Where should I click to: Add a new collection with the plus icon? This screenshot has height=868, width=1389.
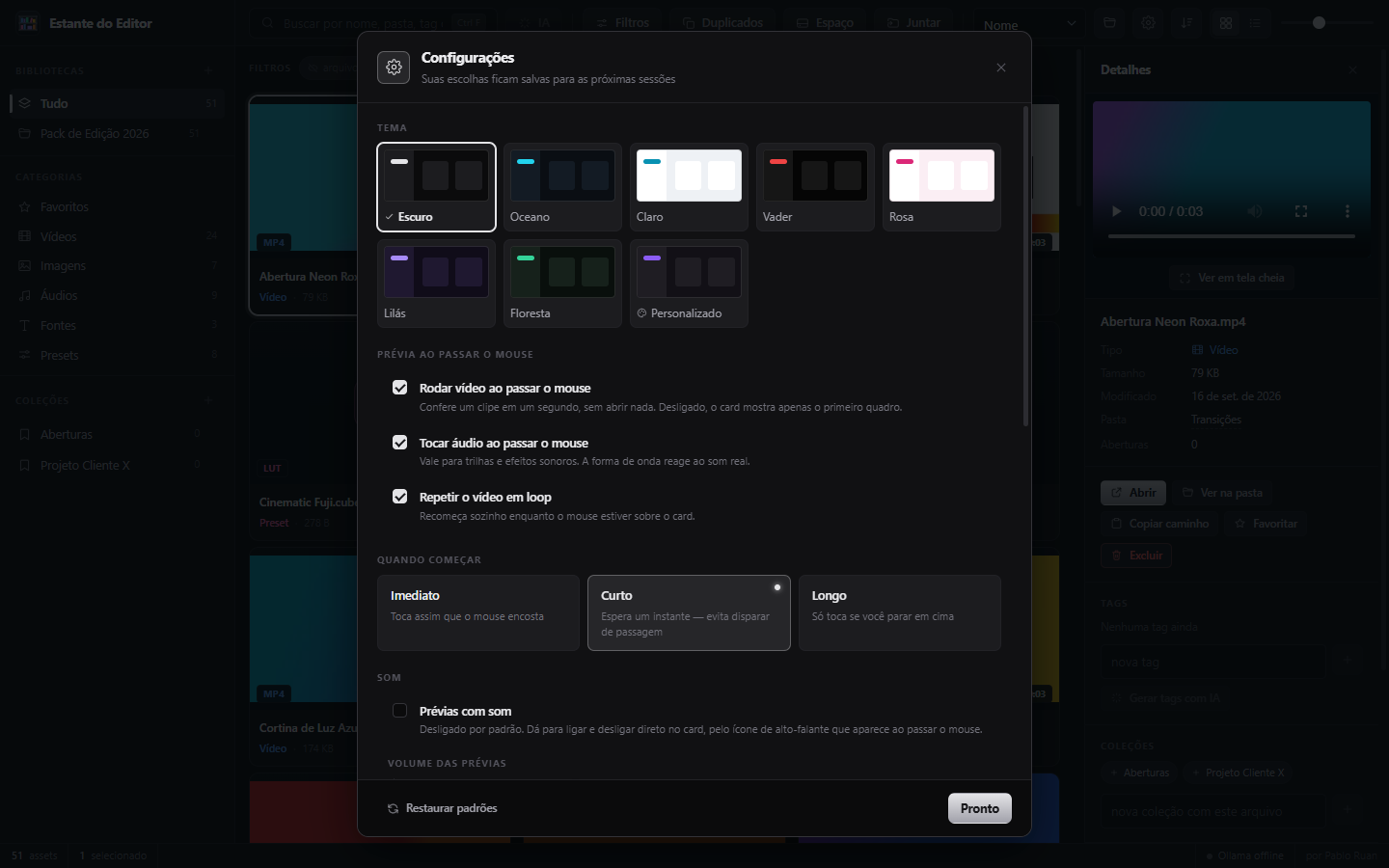(208, 400)
